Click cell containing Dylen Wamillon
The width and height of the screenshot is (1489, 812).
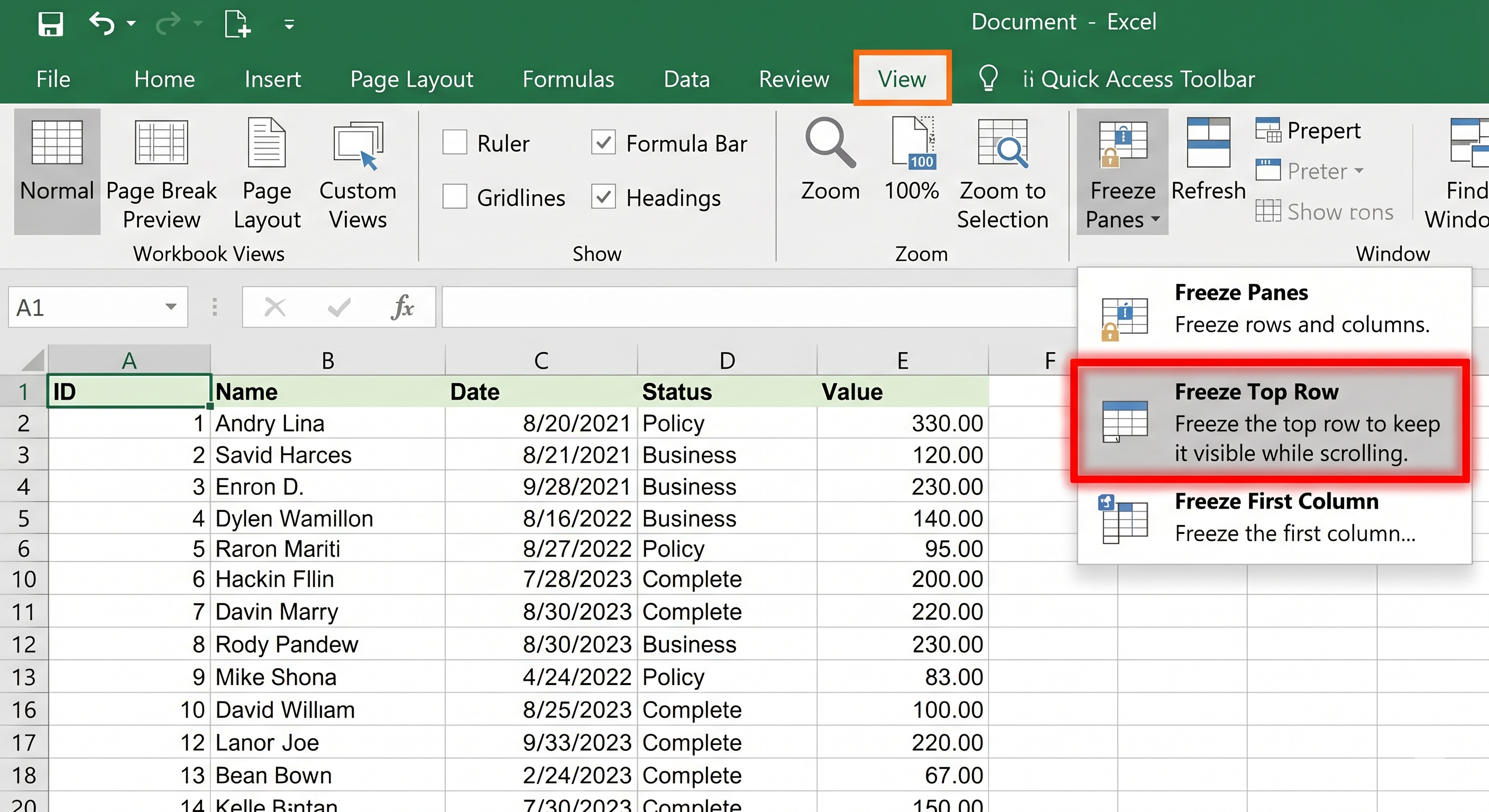(x=328, y=519)
